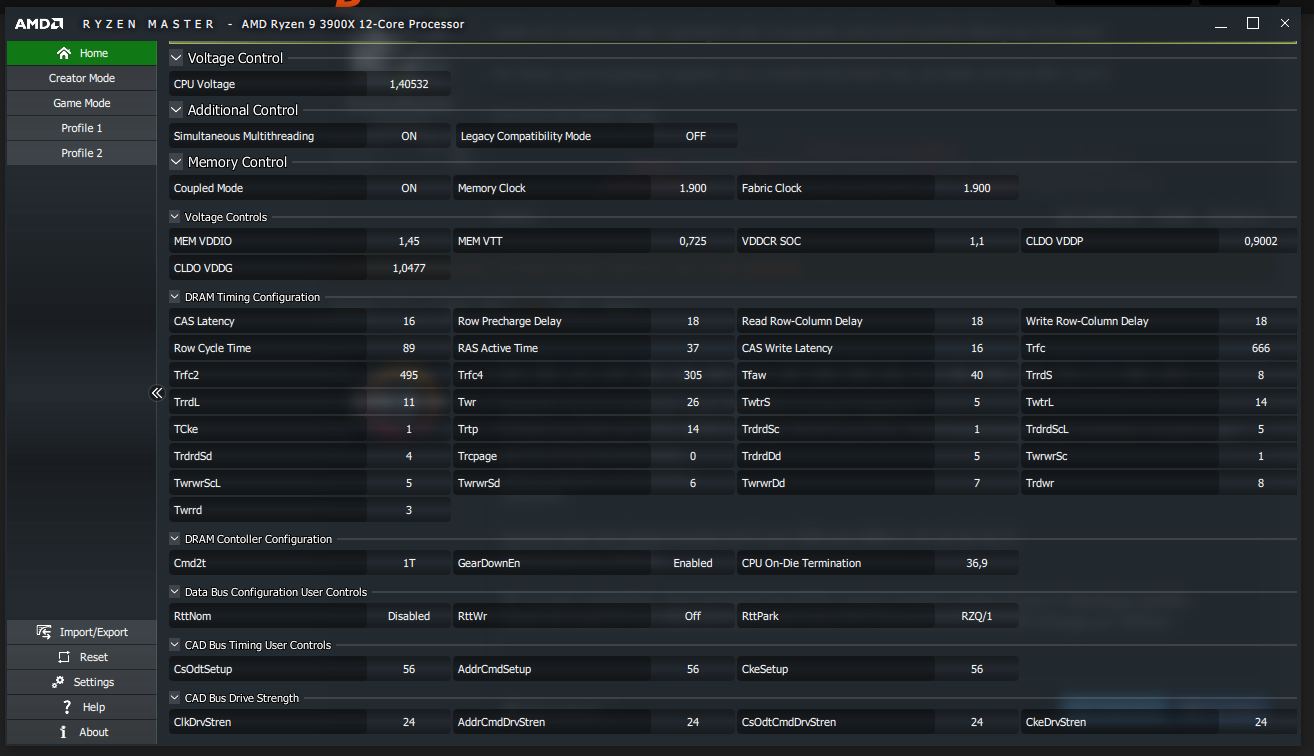This screenshot has width=1314, height=756.
Task: Click CLDO VDDG value 1,0477
Action: click(x=409, y=268)
